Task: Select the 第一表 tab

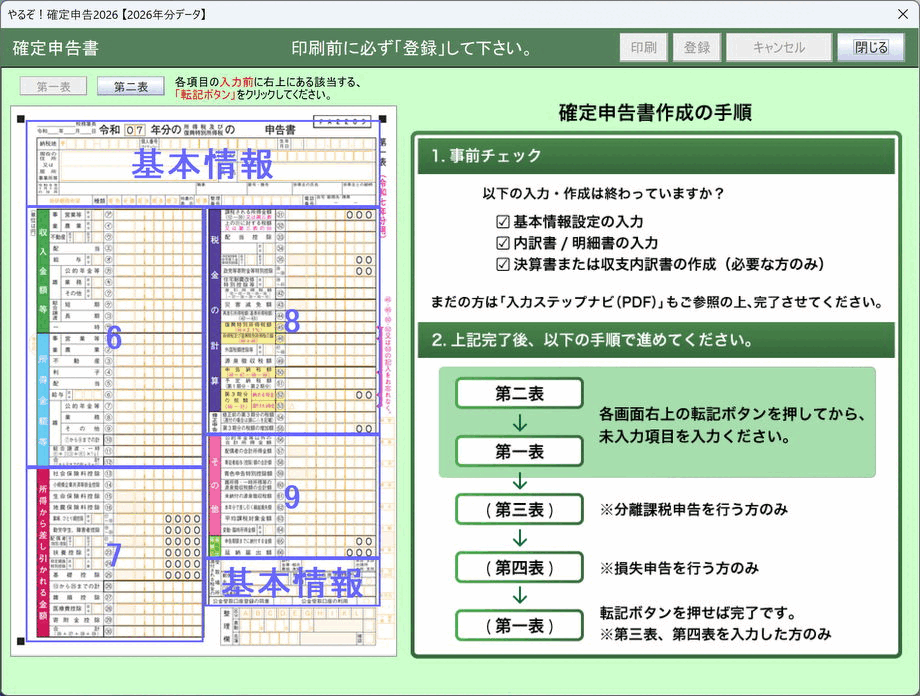Action: (x=52, y=86)
